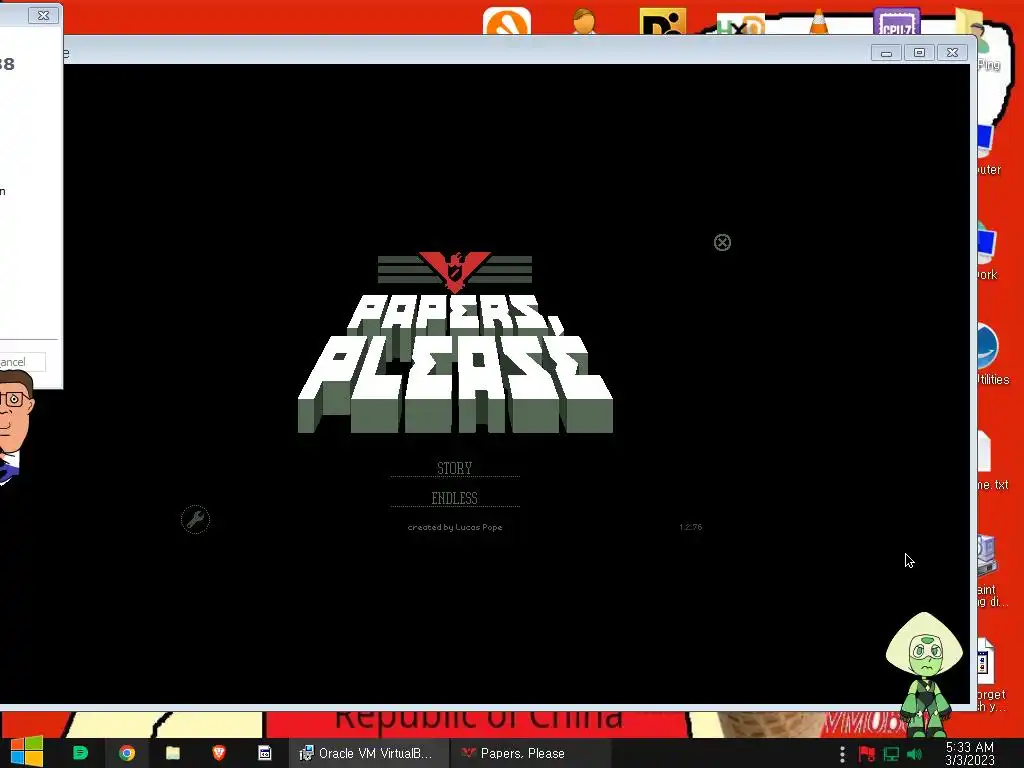
Task: Select ENDLESS mode
Action: click(x=455, y=498)
